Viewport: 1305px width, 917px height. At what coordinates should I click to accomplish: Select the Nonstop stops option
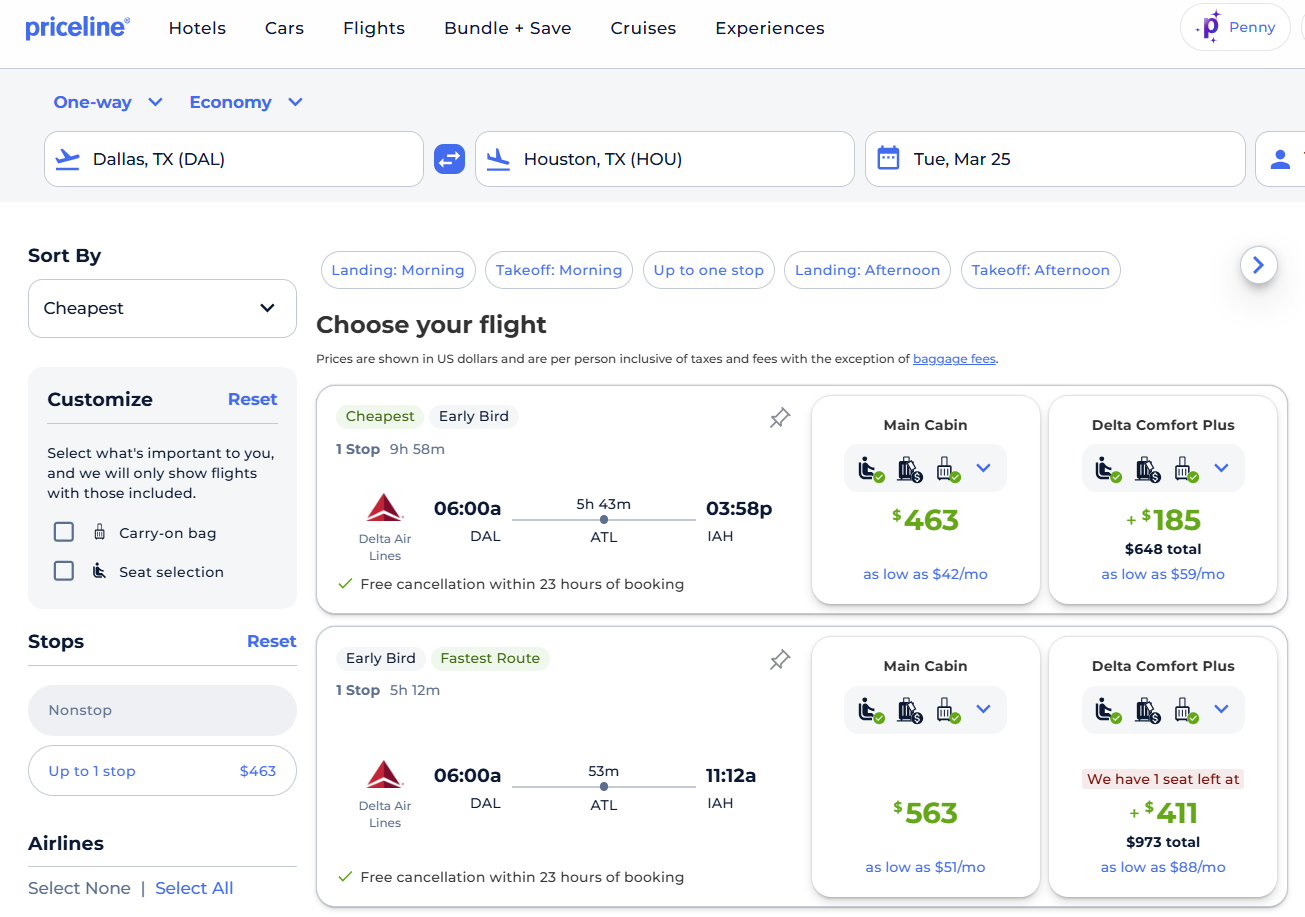point(162,710)
